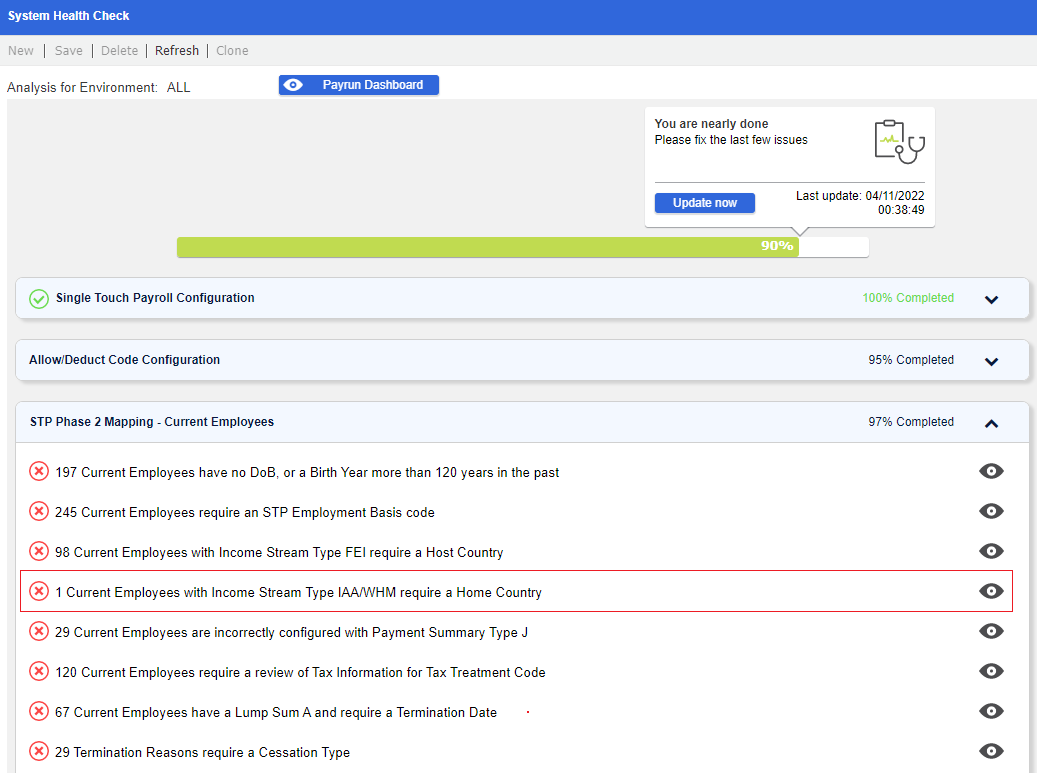
Task: Click the Last update timestamp text
Action: (x=860, y=203)
